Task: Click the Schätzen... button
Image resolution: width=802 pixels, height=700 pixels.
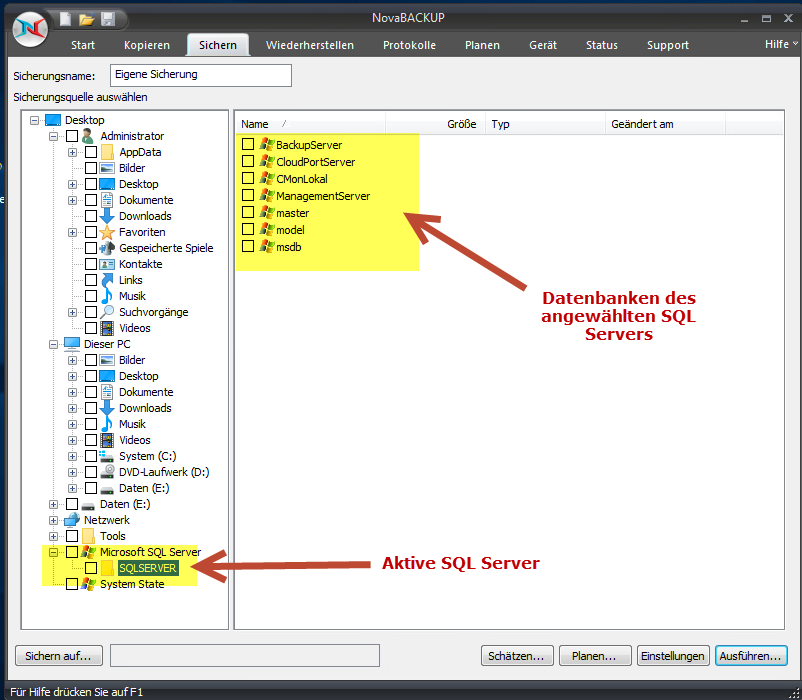Action: pos(517,656)
